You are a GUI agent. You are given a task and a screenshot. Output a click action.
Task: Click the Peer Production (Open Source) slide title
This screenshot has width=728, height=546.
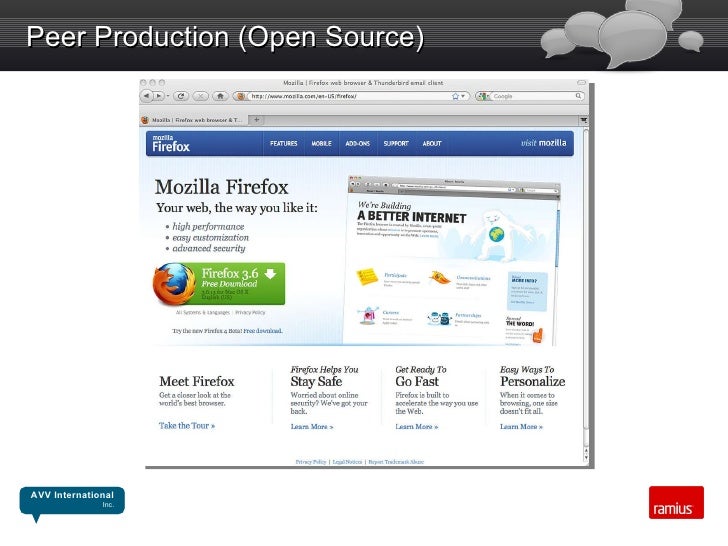[x=225, y=37]
